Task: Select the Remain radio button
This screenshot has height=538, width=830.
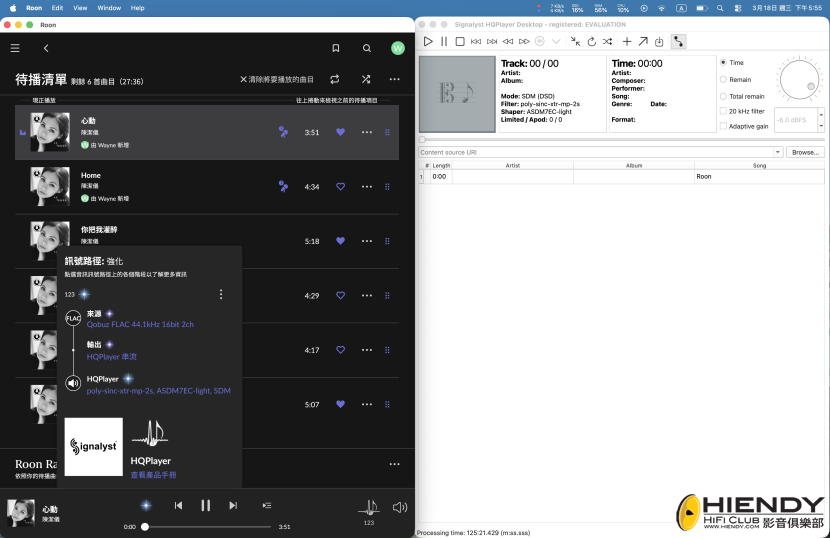Action: click(723, 79)
